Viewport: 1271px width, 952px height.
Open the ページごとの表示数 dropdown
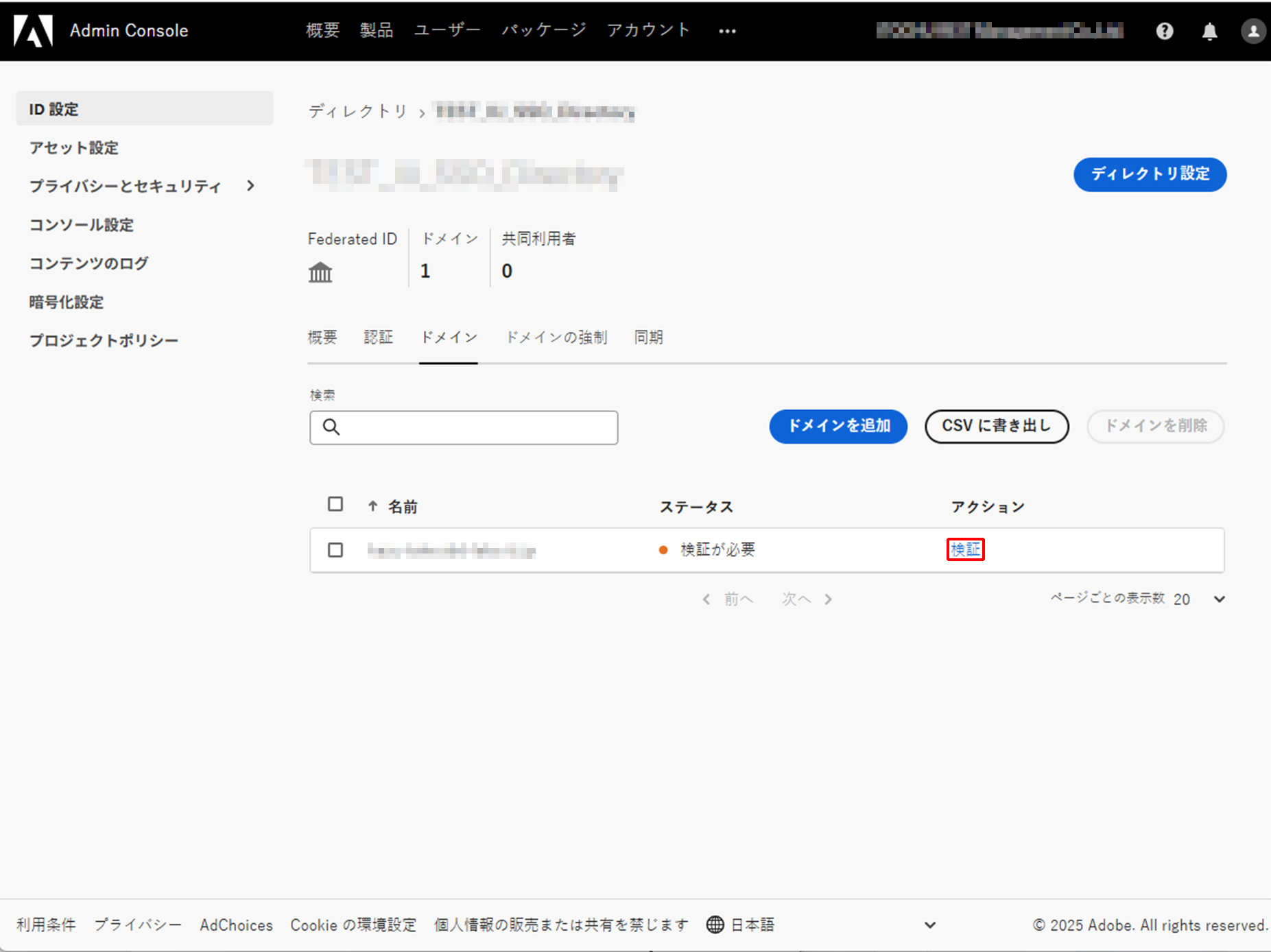(x=1218, y=599)
